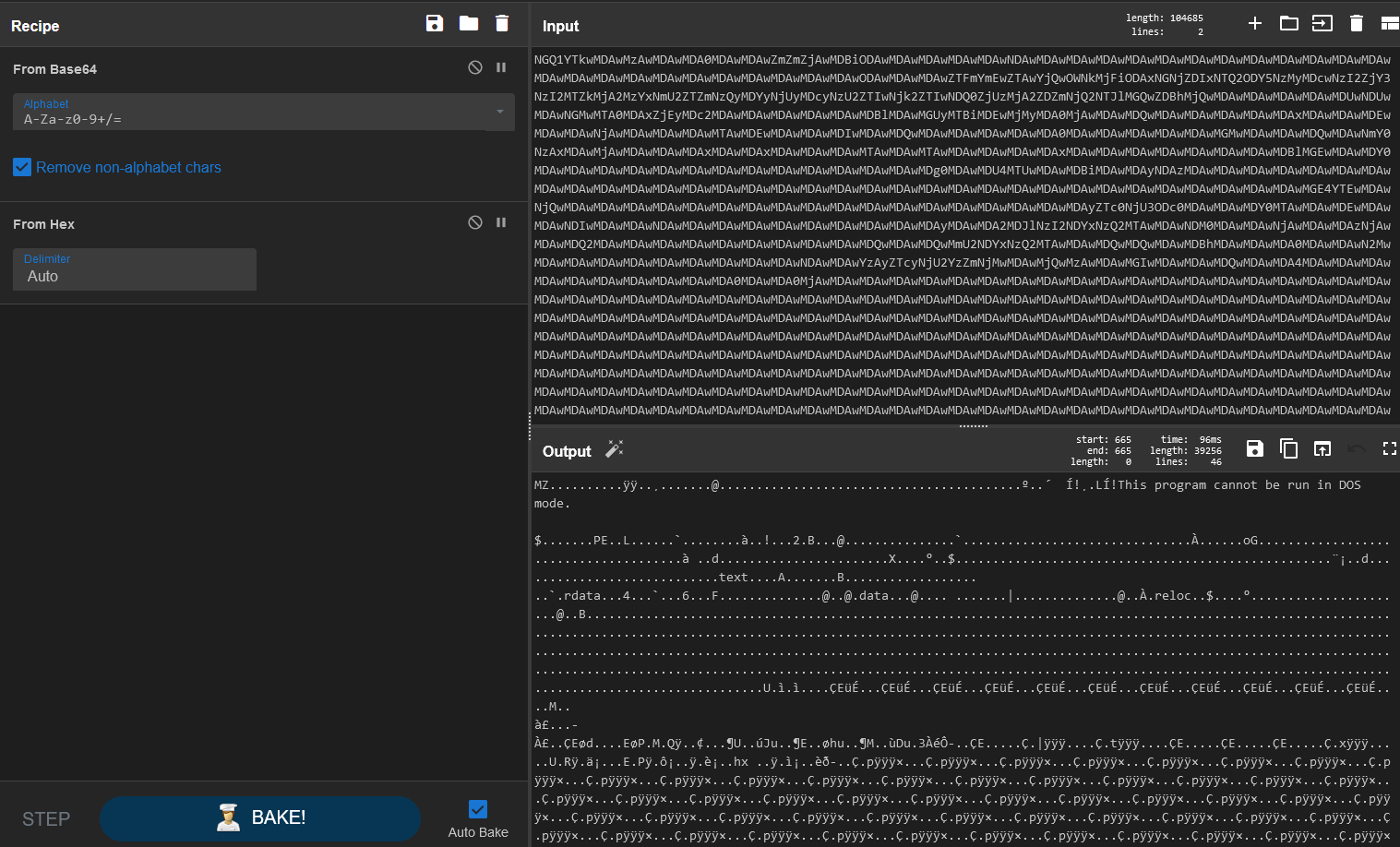Set breakpoint on From Base64 operation

[501, 67]
